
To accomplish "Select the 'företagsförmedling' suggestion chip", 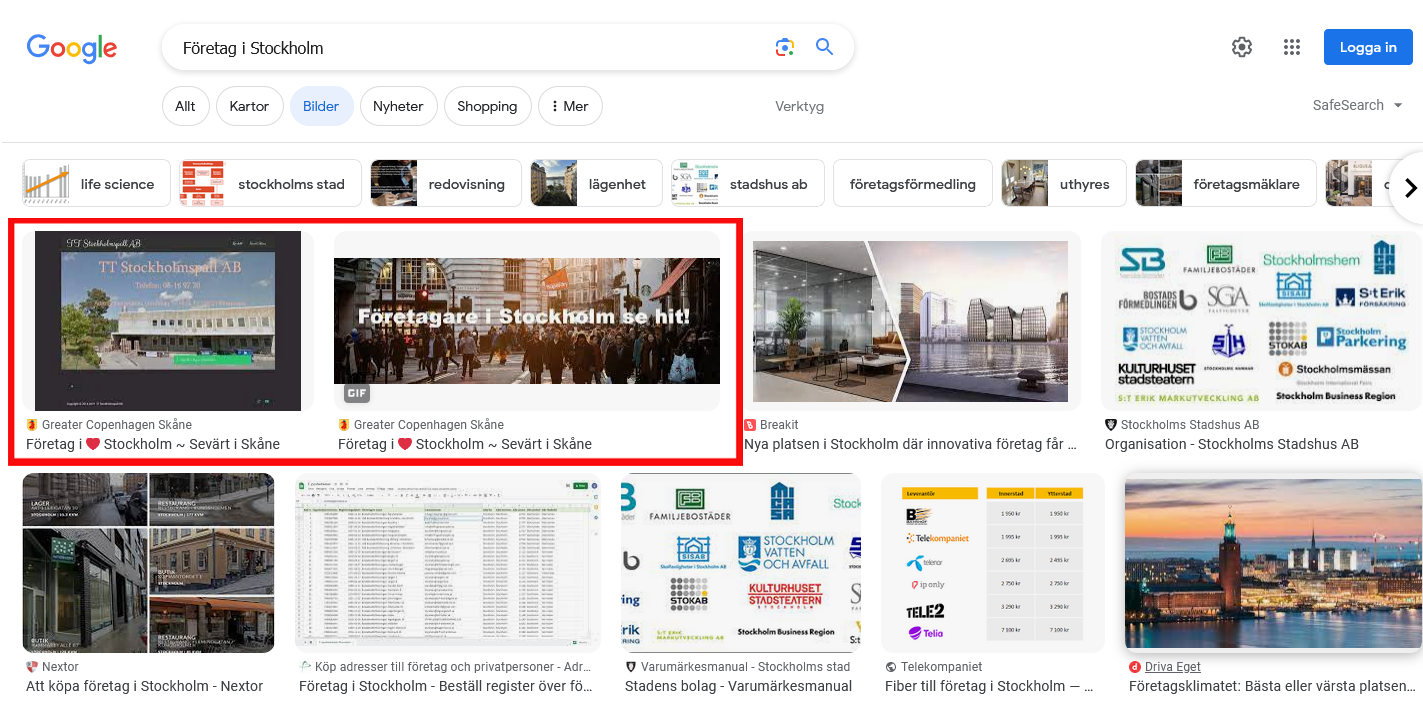I will tap(912, 184).
